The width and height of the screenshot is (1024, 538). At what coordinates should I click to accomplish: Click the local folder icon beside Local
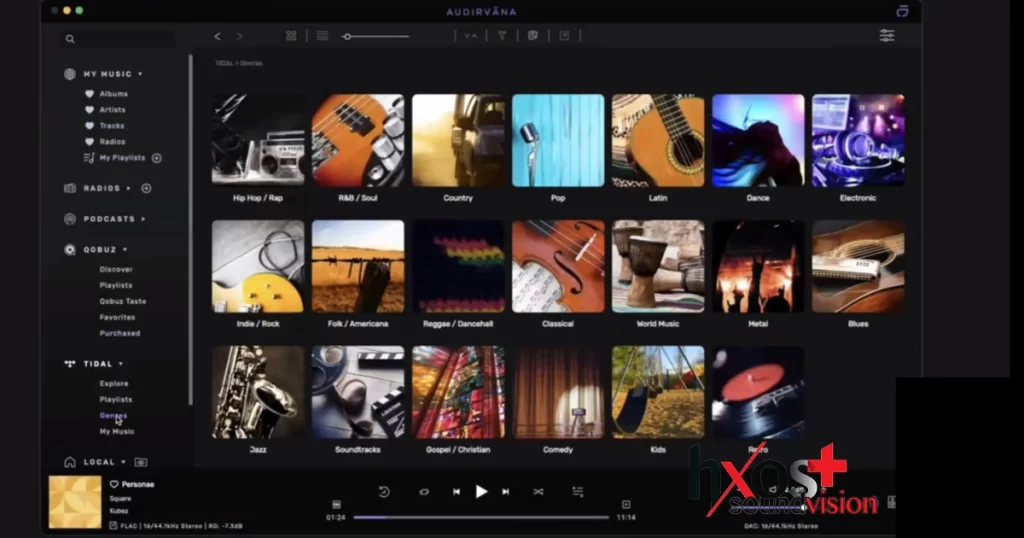coord(140,462)
